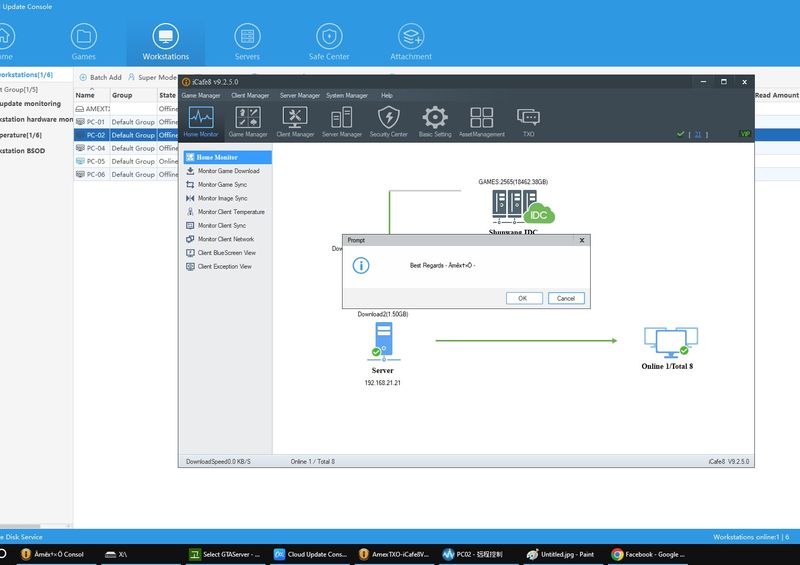Image resolution: width=800 pixels, height=565 pixels.
Task: Click Batch Add in Update Console toolbar
Action: pos(101,77)
